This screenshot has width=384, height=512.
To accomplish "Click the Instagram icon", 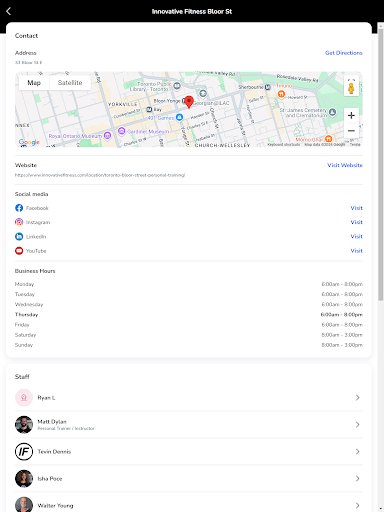I will point(19,222).
